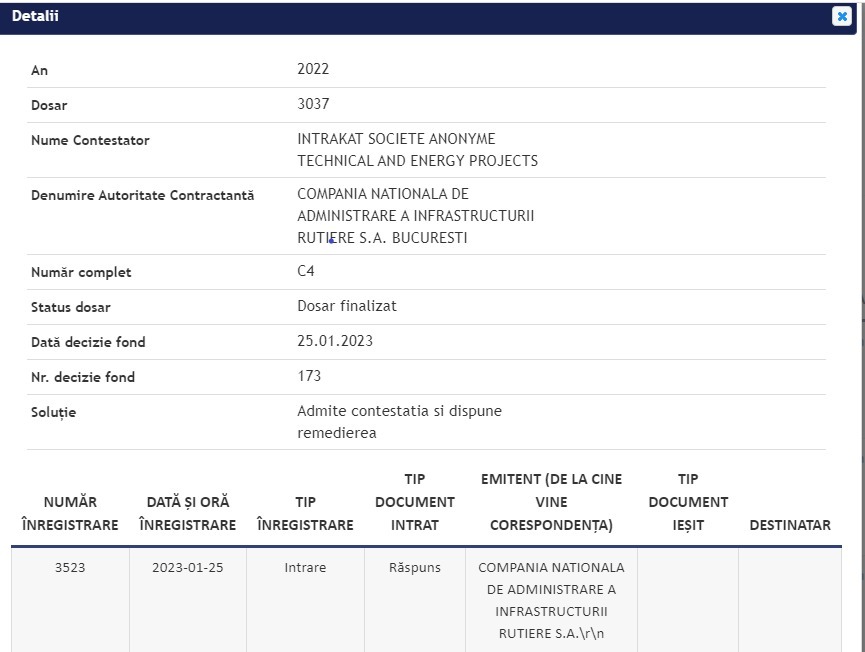Image resolution: width=865 pixels, height=652 pixels.
Task: Close the Detalii dialog
Action: (841, 16)
